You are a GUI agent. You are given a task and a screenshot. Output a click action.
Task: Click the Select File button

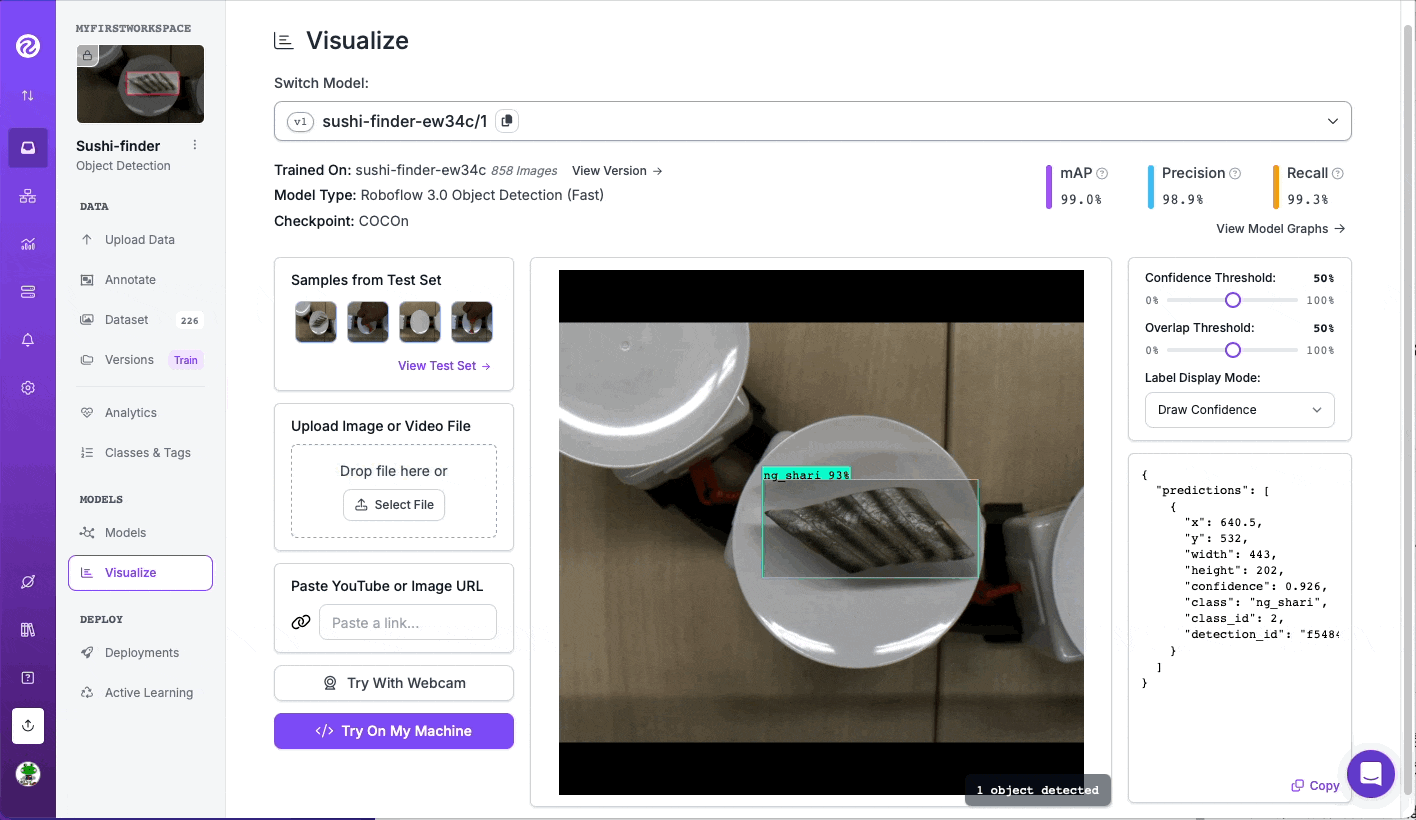(394, 505)
